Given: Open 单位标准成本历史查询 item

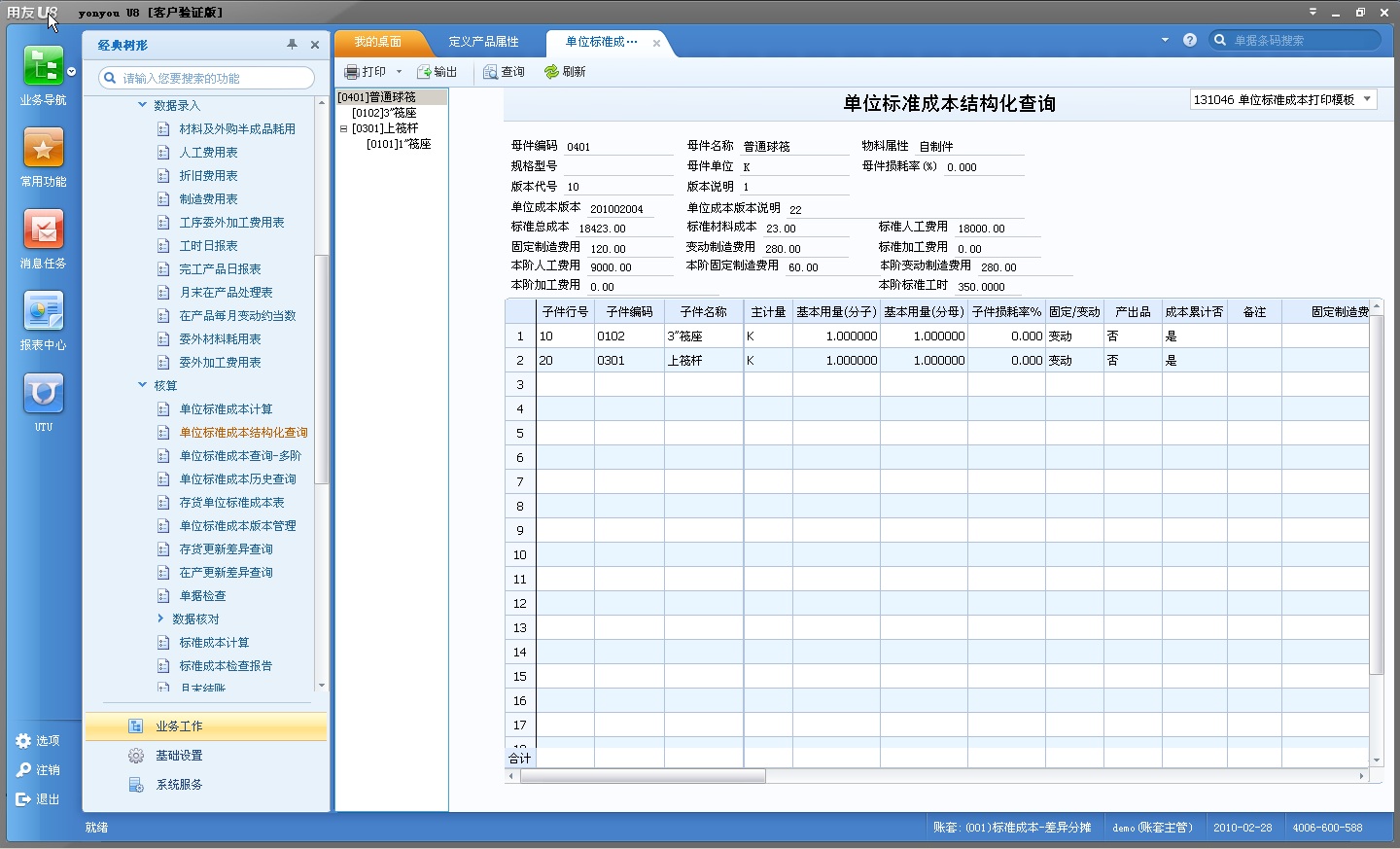Looking at the screenshot, I should (x=237, y=478).
